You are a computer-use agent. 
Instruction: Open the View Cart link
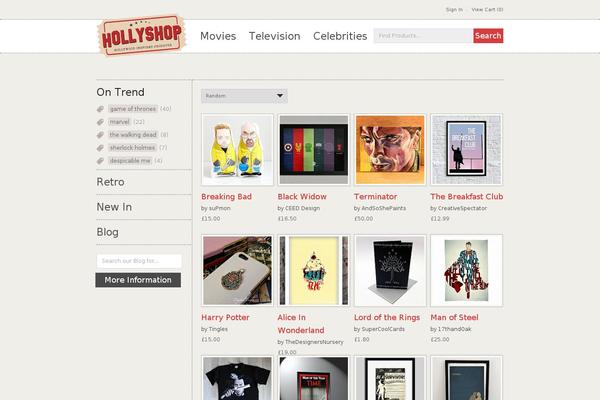[487, 10]
